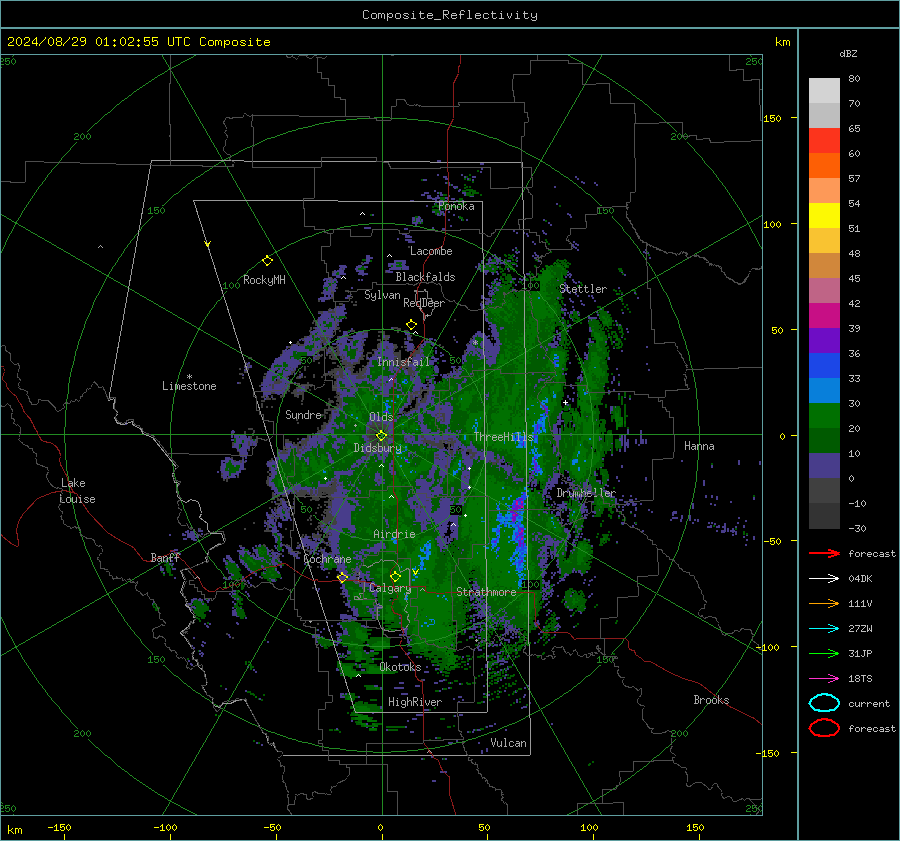Click the green 31JP arrow in legend

[x=824, y=653]
